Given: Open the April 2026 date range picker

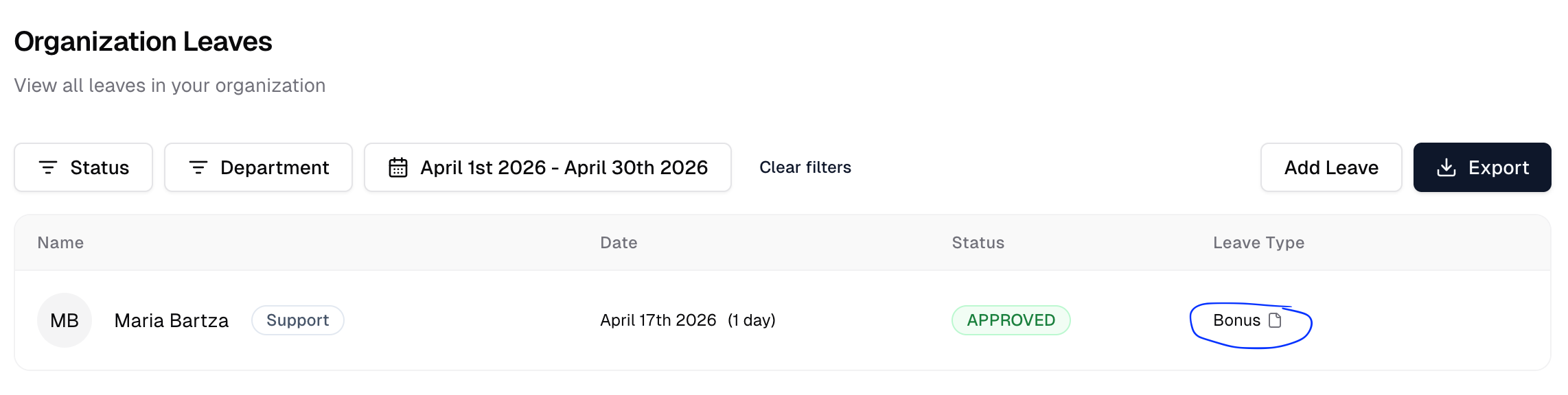Looking at the screenshot, I should click(x=548, y=167).
